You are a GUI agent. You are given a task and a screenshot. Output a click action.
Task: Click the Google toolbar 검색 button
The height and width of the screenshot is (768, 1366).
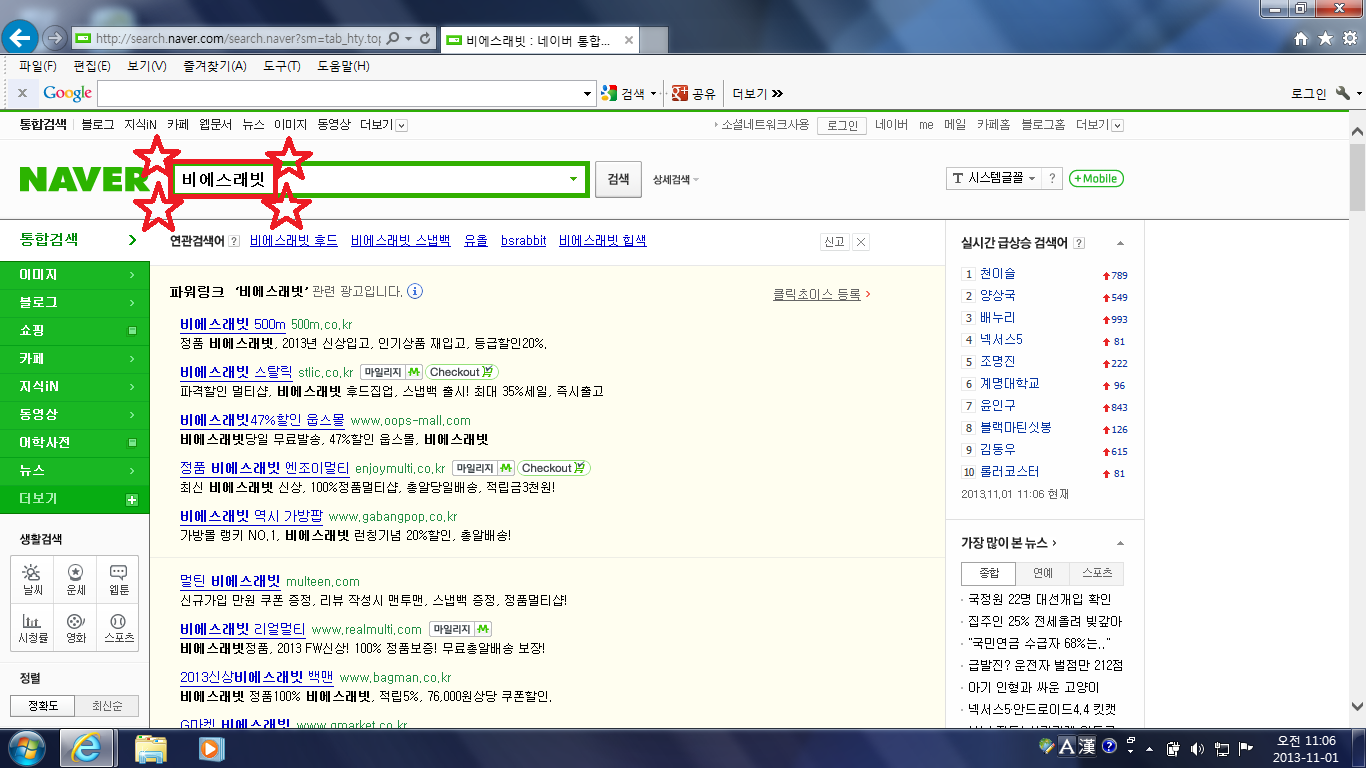(x=625, y=93)
